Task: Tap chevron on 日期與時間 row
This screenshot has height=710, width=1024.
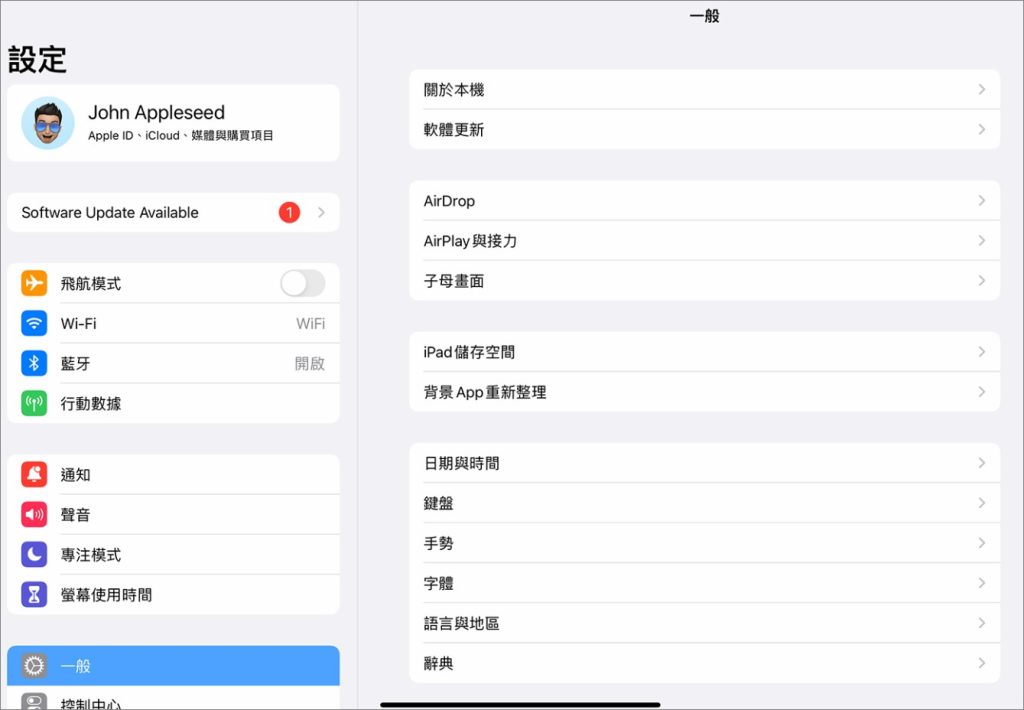Action: pyautogui.click(x=982, y=463)
